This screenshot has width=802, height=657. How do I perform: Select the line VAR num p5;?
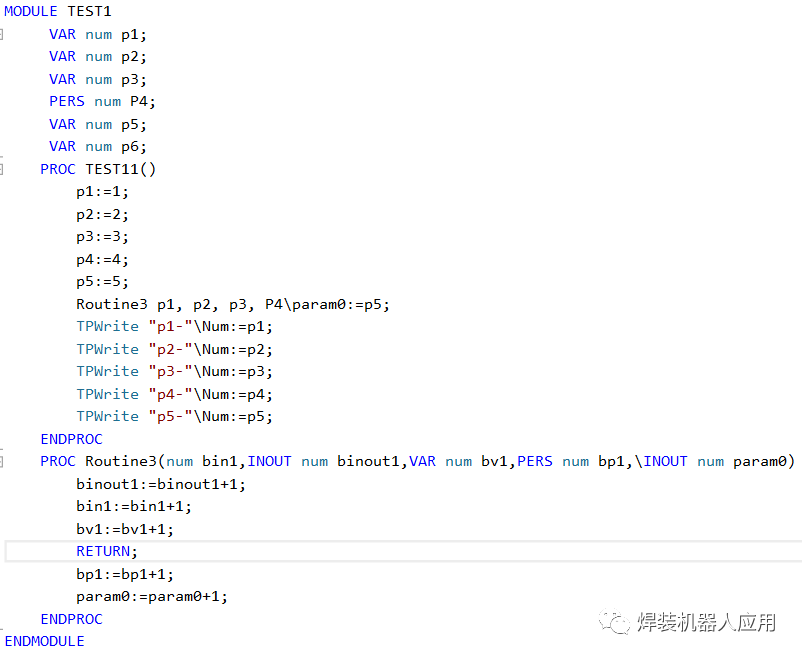pos(98,125)
